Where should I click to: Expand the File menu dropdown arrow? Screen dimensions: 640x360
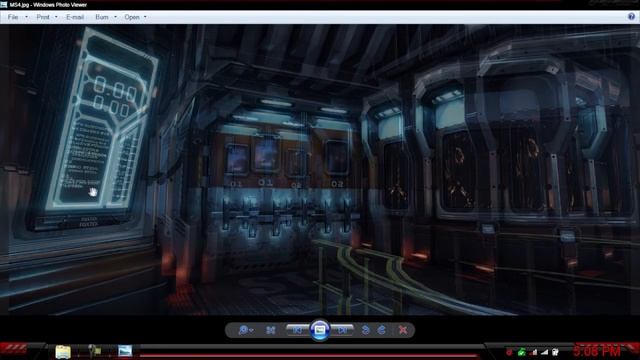pyautogui.click(x=27, y=17)
